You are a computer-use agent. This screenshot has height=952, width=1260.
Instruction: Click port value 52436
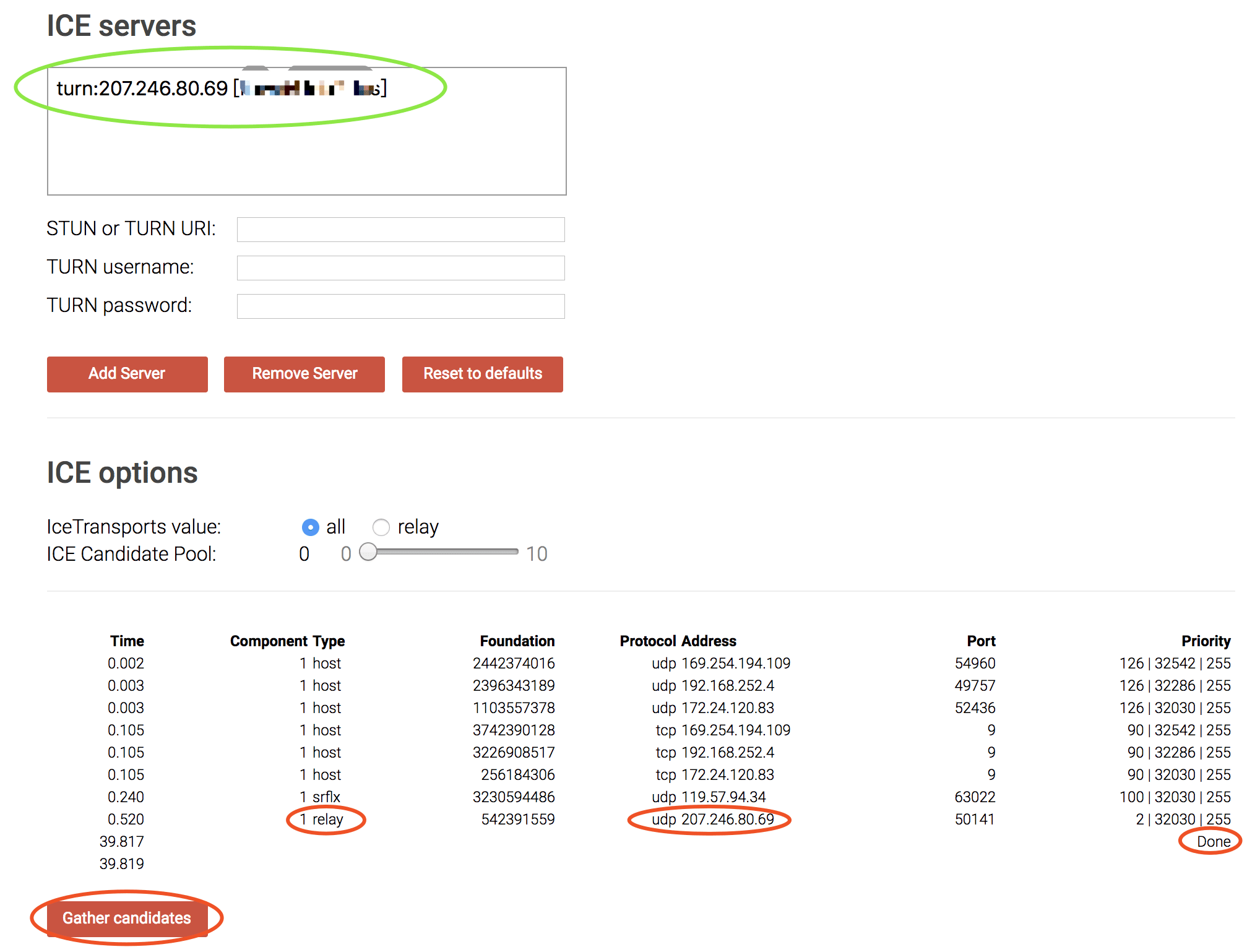coord(975,708)
